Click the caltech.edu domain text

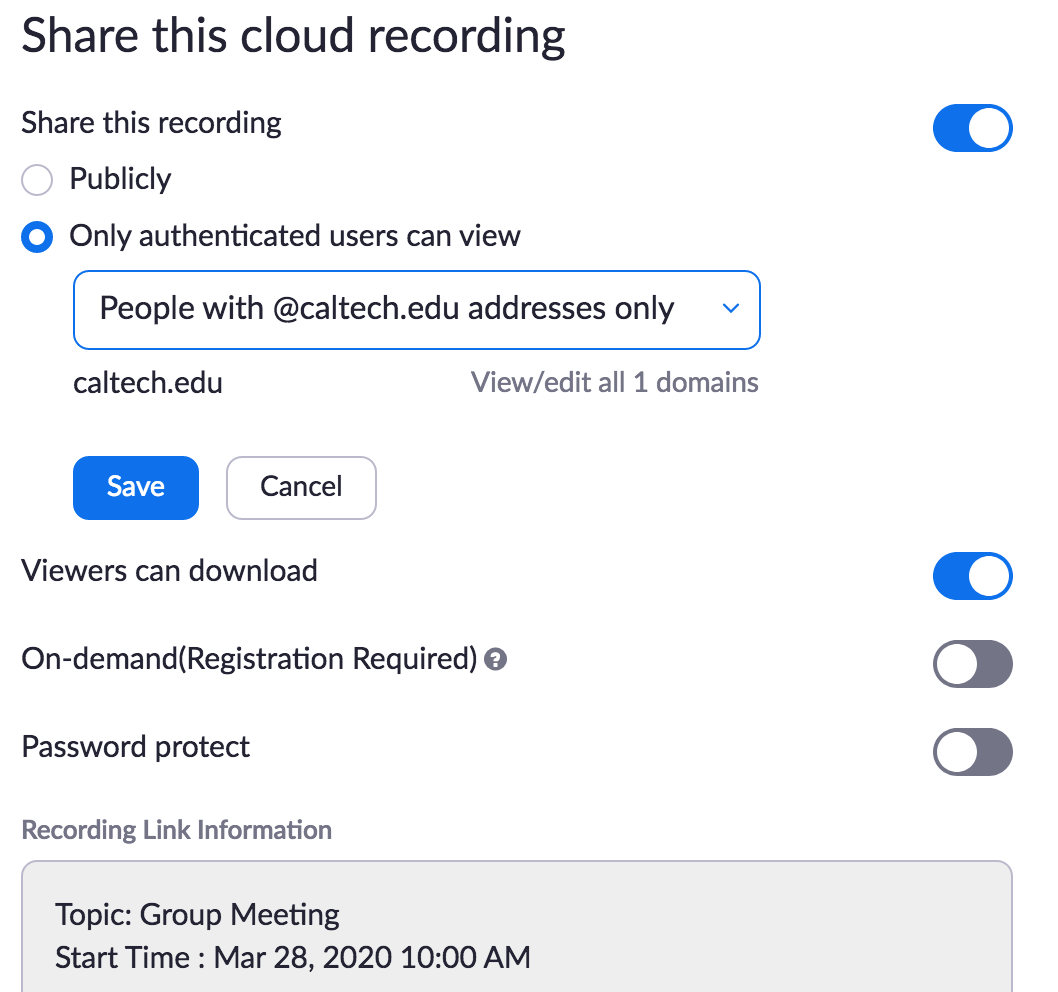tap(148, 382)
